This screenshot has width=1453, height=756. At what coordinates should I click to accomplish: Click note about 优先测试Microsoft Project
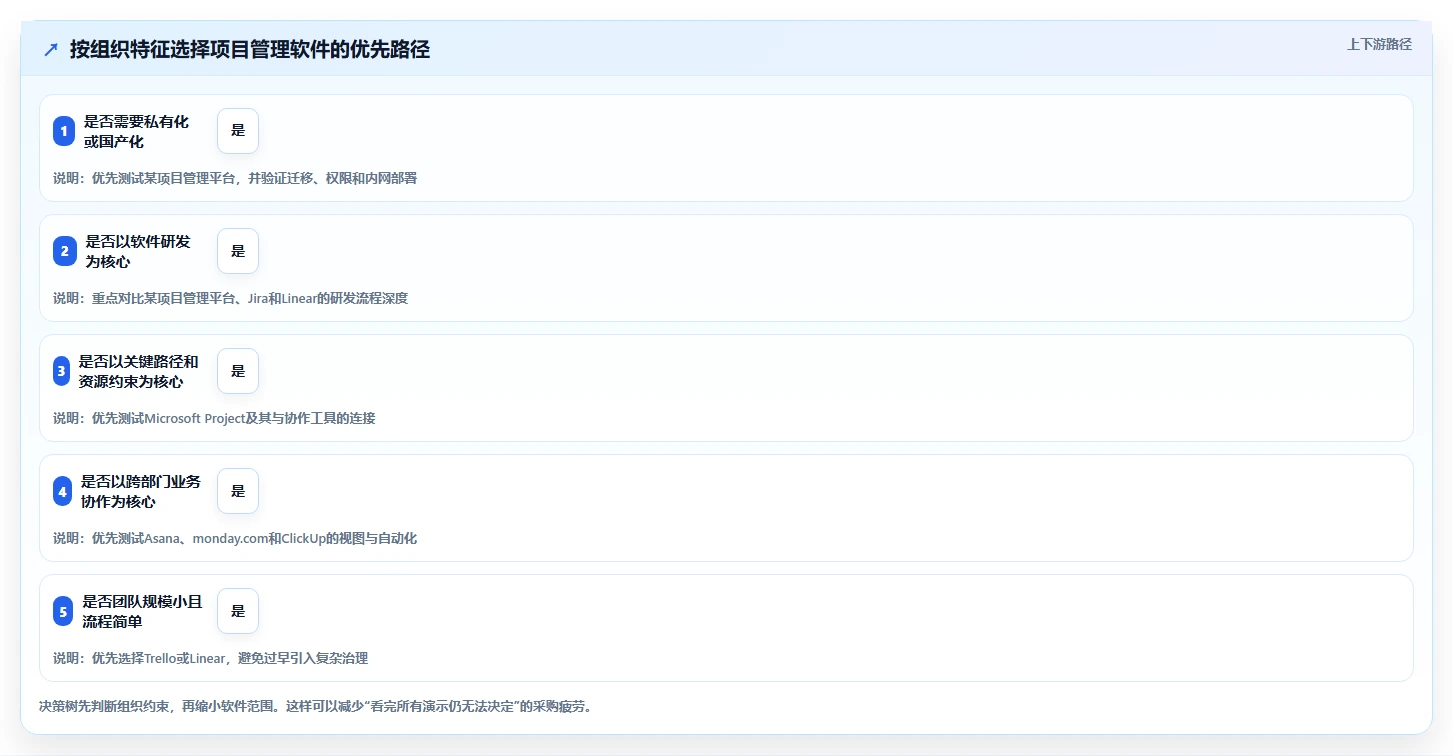[214, 418]
